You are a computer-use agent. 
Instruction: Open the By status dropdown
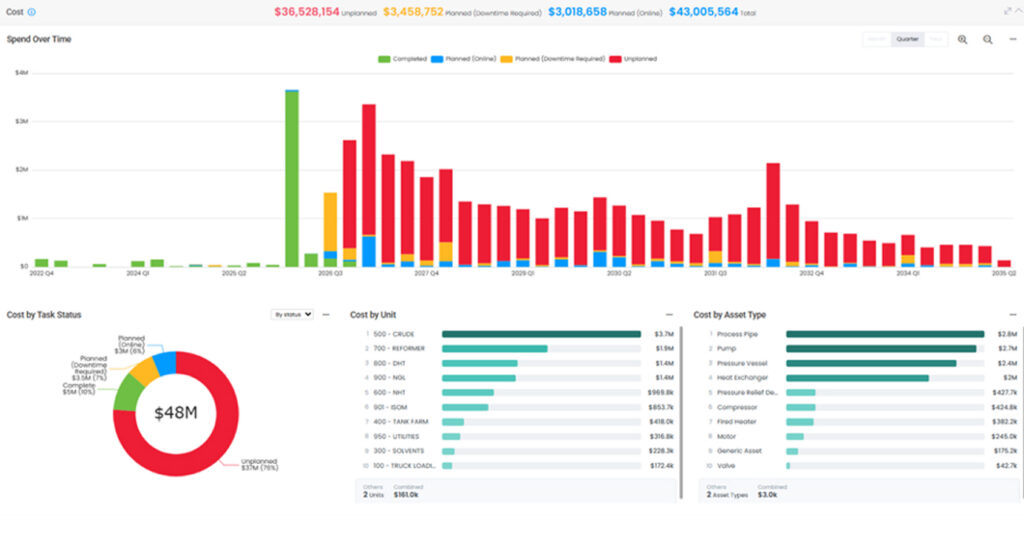pyautogui.click(x=292, y=315)
